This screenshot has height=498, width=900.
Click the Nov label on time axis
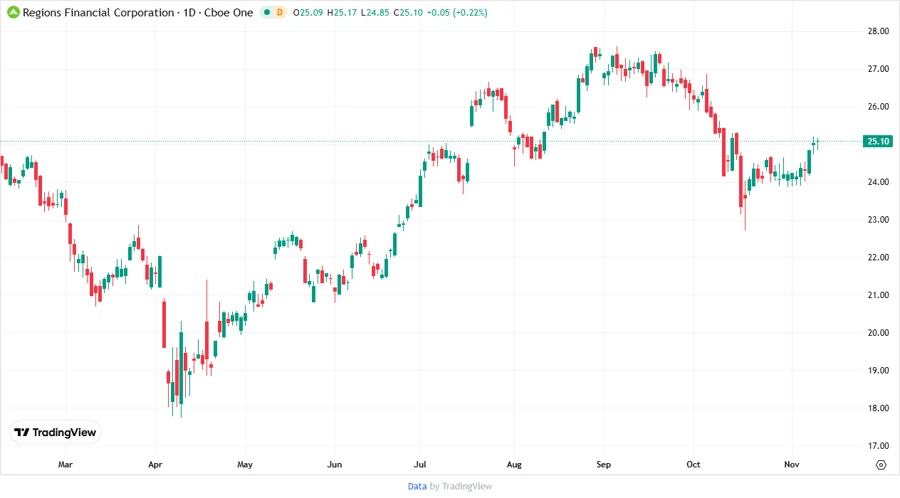(x=792, y=465)
